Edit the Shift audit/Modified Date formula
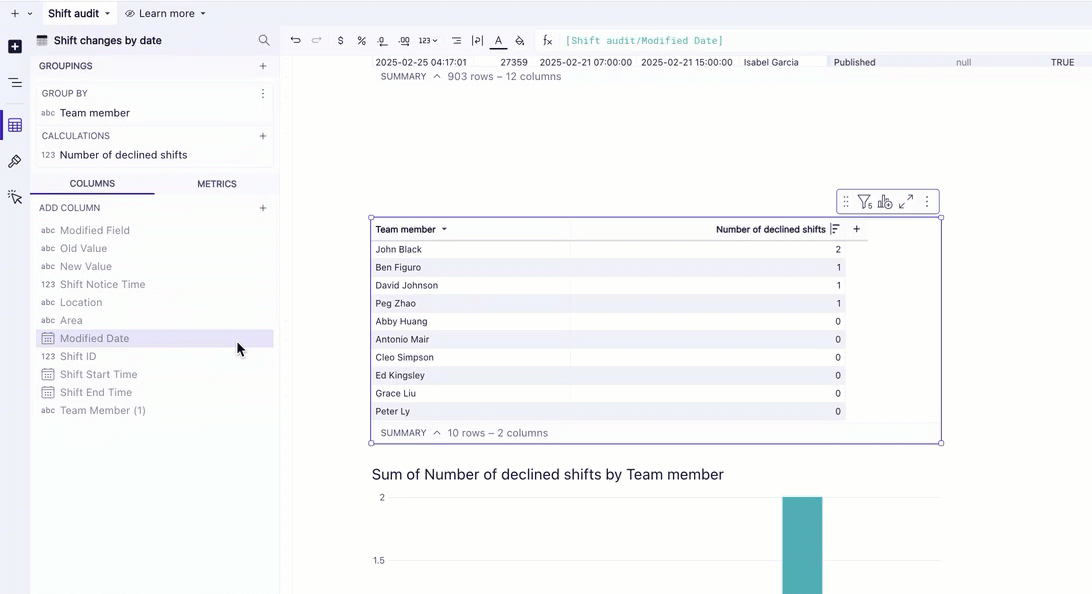 644,40
